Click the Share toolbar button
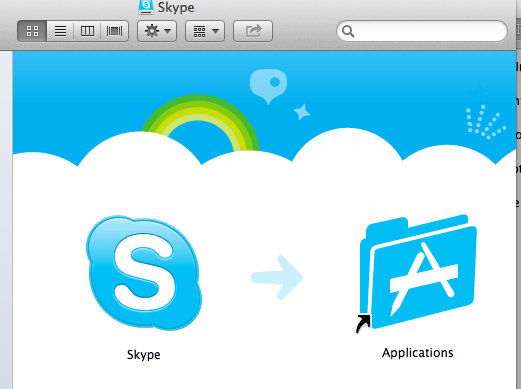 point(253,31)
